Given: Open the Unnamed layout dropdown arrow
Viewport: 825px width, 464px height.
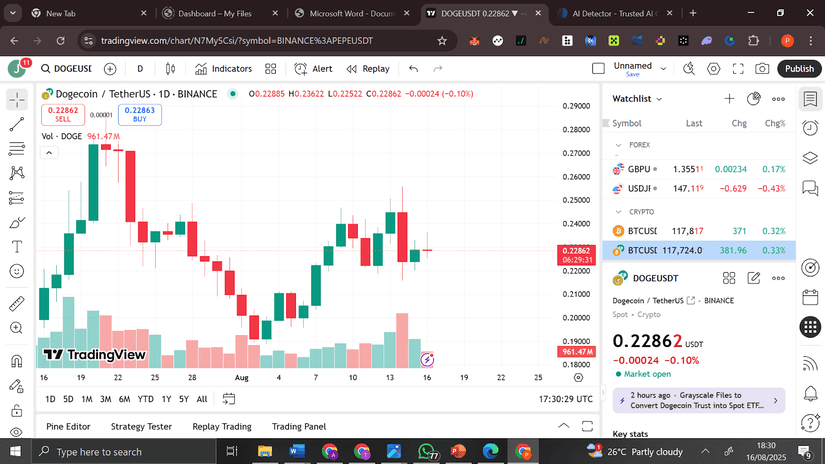Looking at the screenshot, I should [663, 69].
